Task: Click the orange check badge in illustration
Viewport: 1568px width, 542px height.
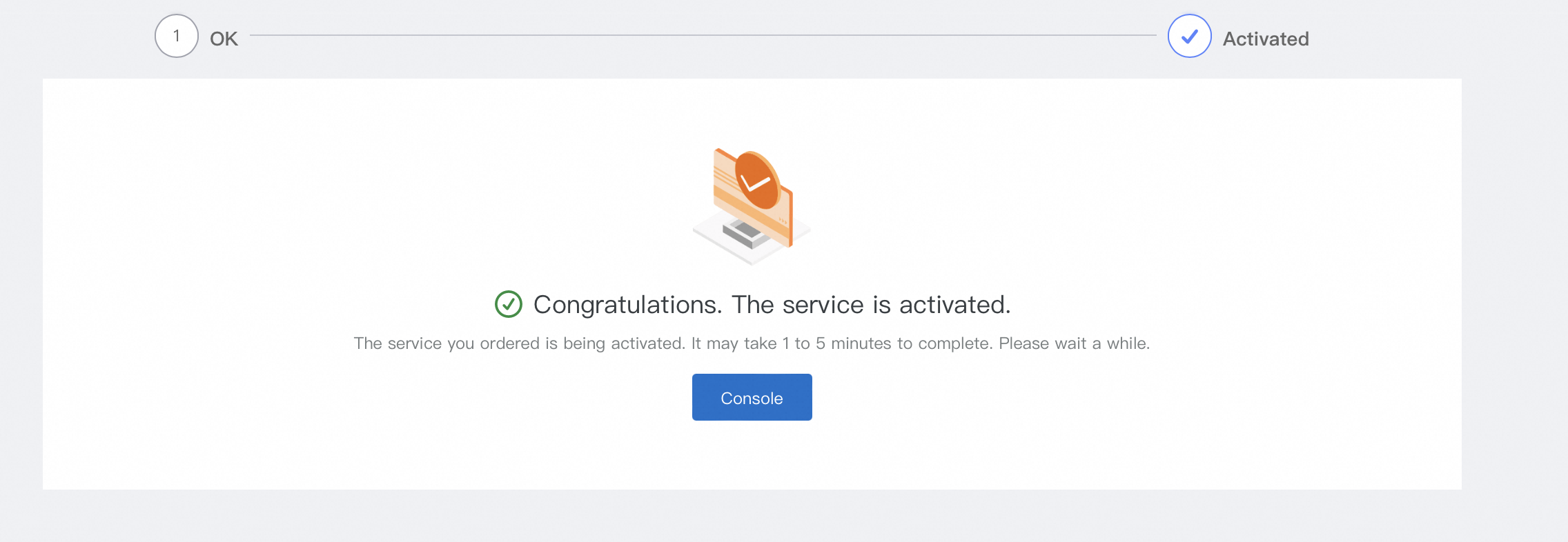Action: coord(757,181)
